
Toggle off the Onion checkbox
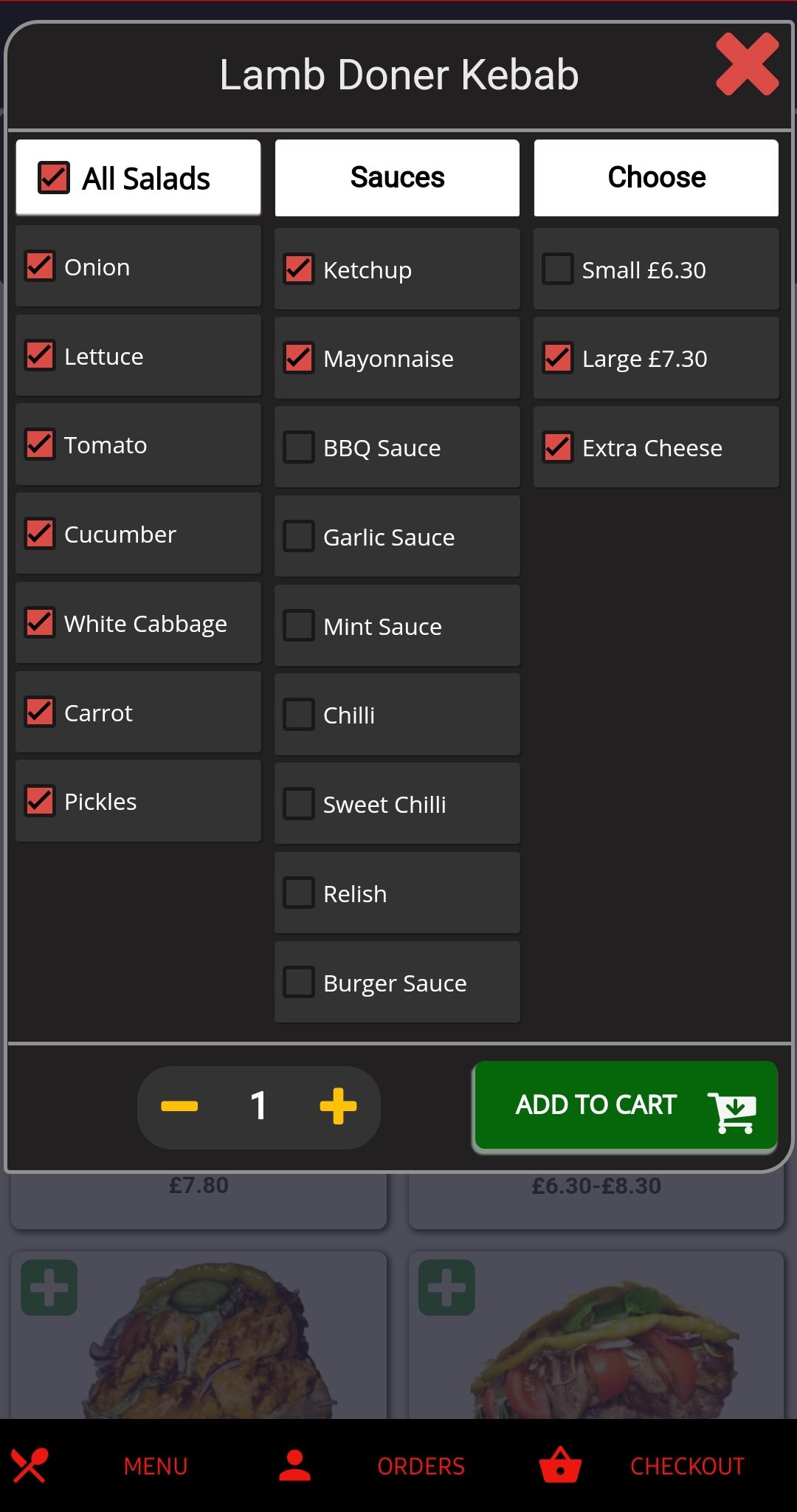[x=40, y=267]
